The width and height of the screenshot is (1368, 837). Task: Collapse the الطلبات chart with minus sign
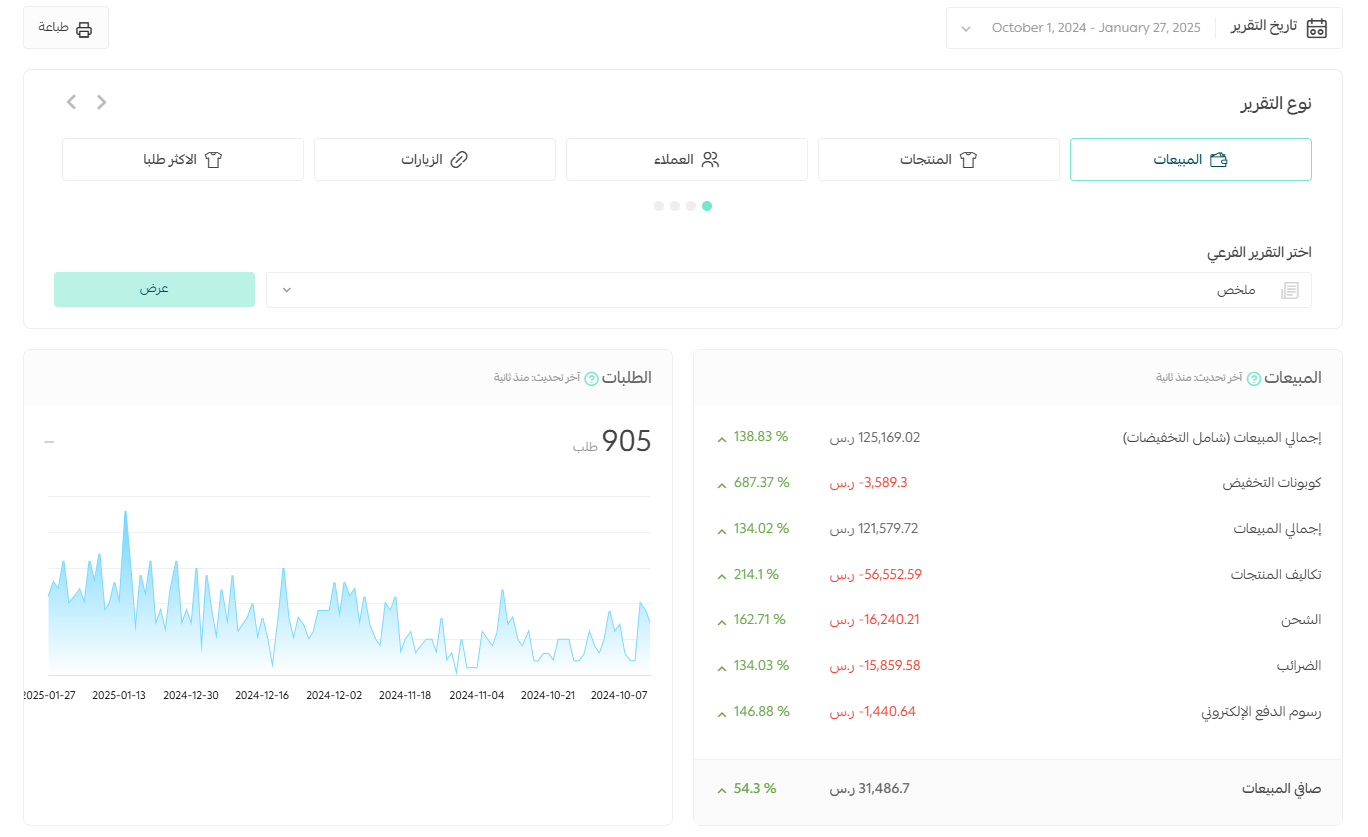pos(49,441)
